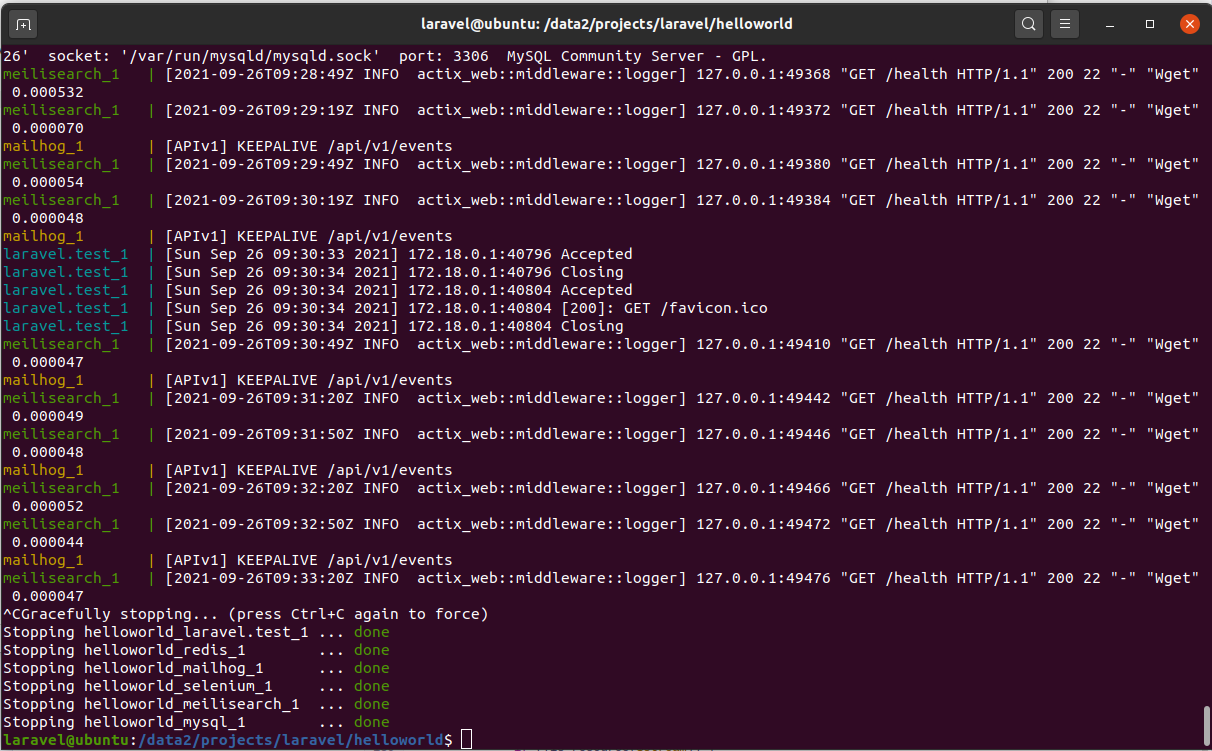1212x751 pixels.
Task: Click the response time 0.000049
Action: click(x=47, y=416)
